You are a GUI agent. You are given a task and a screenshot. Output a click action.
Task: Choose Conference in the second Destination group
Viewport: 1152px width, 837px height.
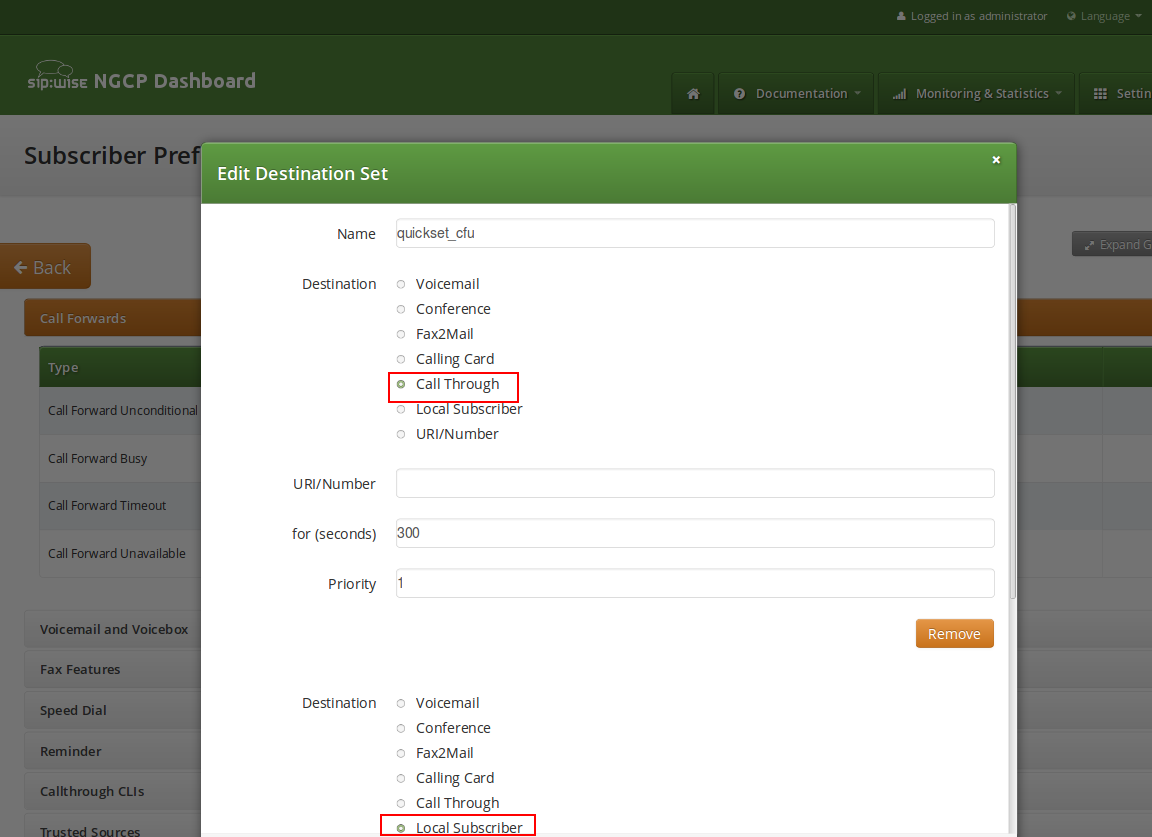(x=400, y=728)
